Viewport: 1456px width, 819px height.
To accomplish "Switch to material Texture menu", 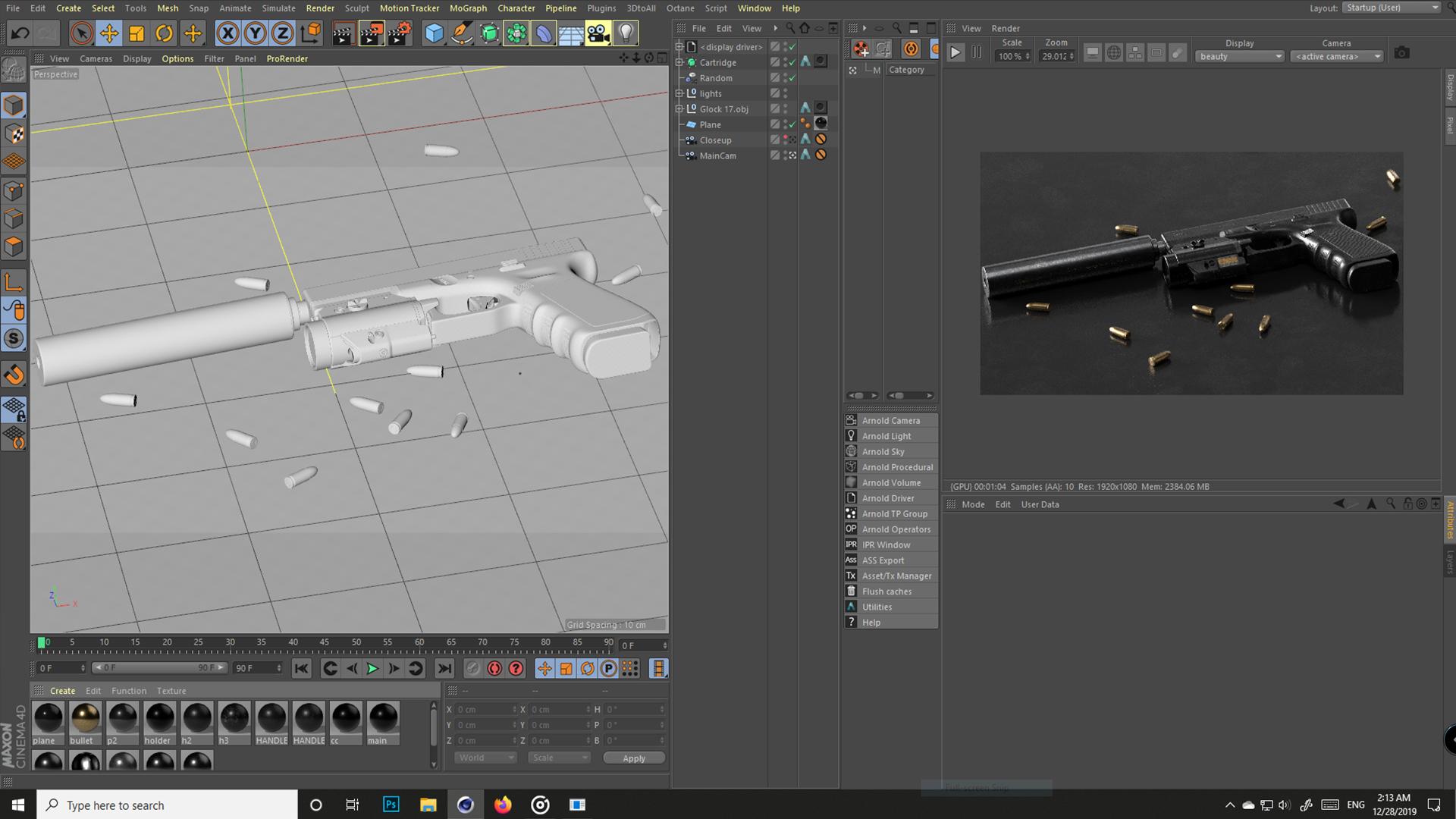I will [x=171, y=691].
